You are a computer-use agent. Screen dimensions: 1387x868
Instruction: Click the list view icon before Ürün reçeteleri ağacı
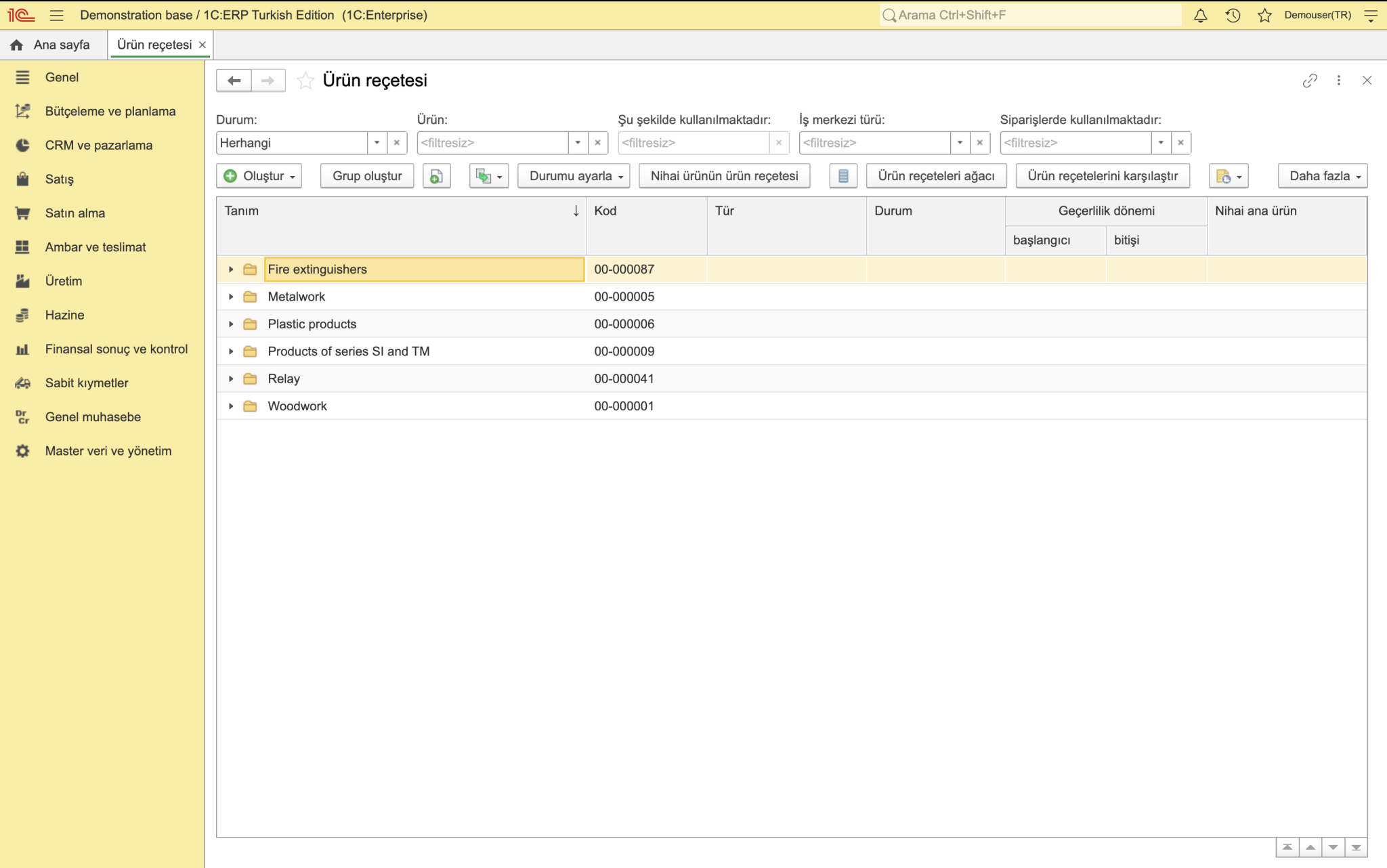[x=843, y=176]
